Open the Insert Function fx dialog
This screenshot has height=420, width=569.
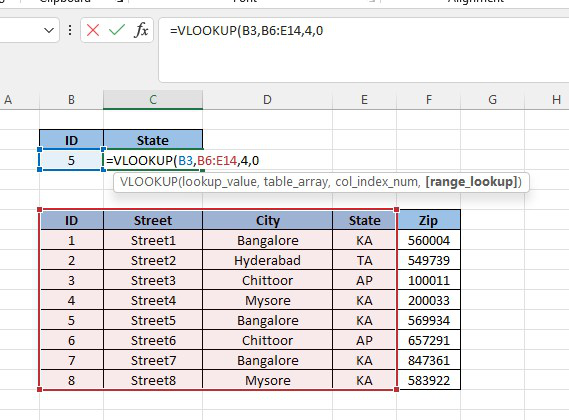[141, 30]
